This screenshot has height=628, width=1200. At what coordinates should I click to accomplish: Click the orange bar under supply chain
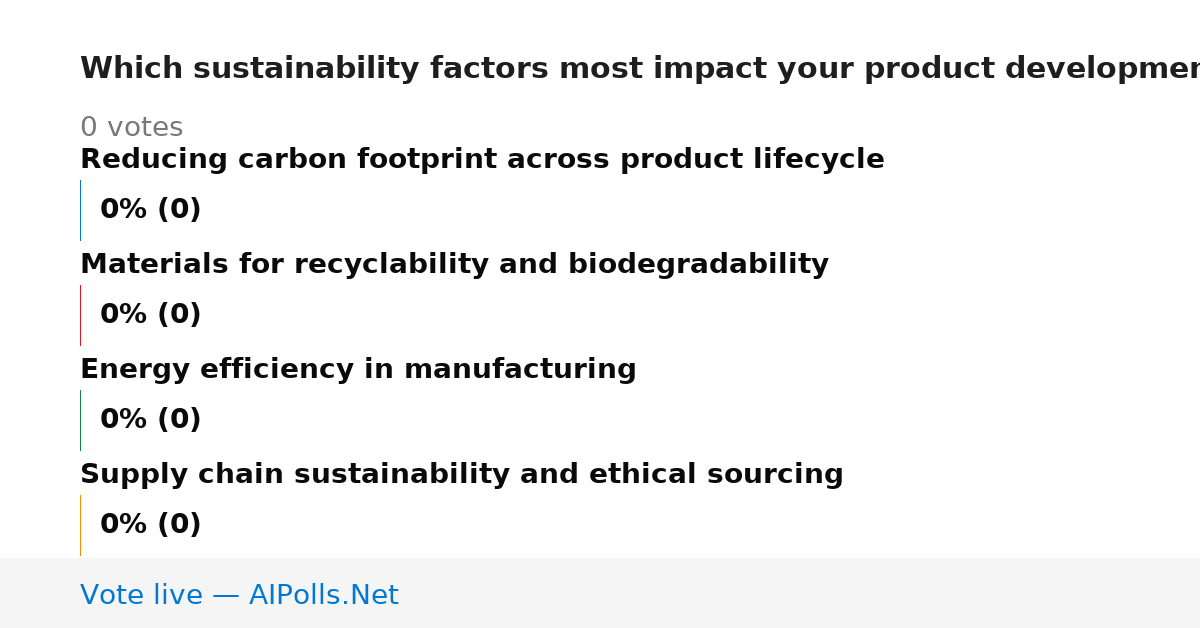(80, 525)
